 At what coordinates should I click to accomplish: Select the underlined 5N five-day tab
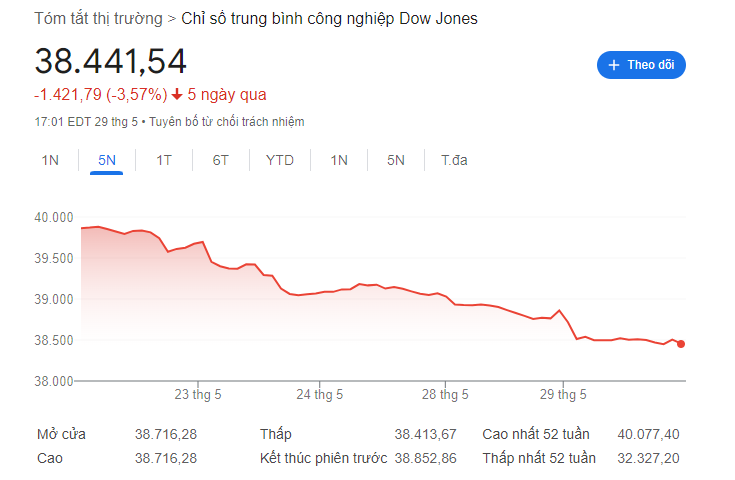(x=107, y=160)
